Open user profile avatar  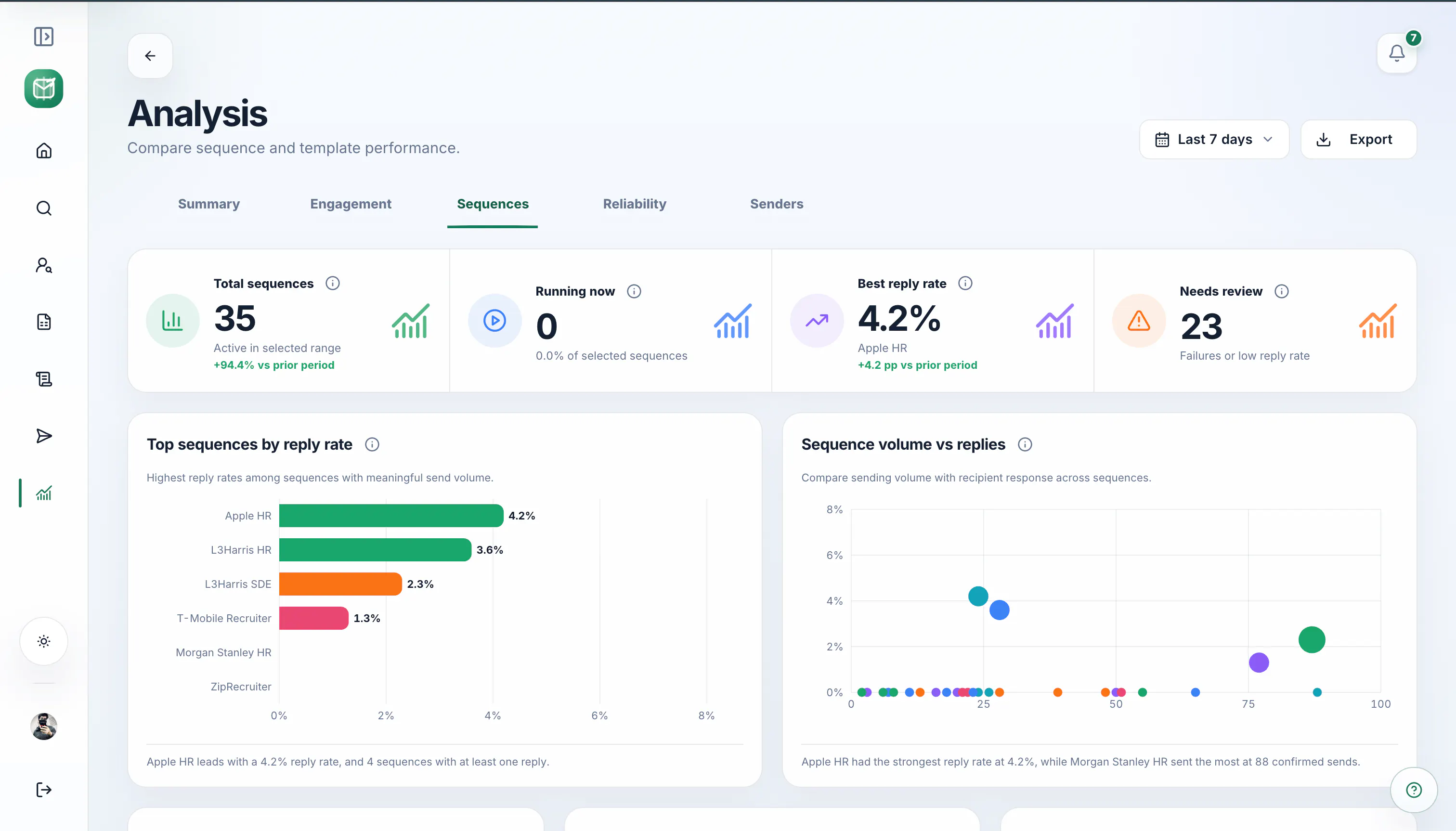pyautogui.click(x=43, y=727)
